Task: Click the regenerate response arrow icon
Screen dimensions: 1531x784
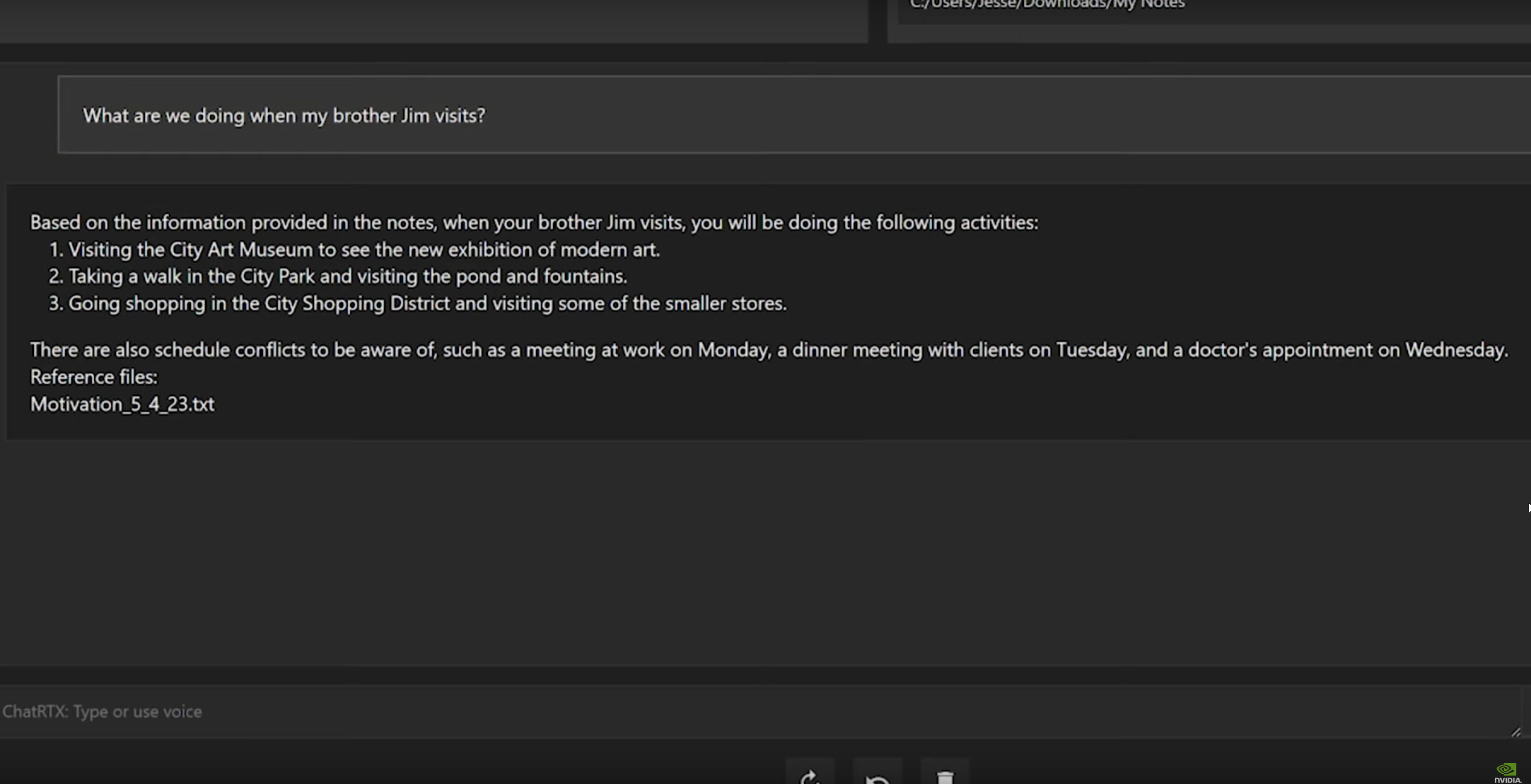Action: coord(810,776)
